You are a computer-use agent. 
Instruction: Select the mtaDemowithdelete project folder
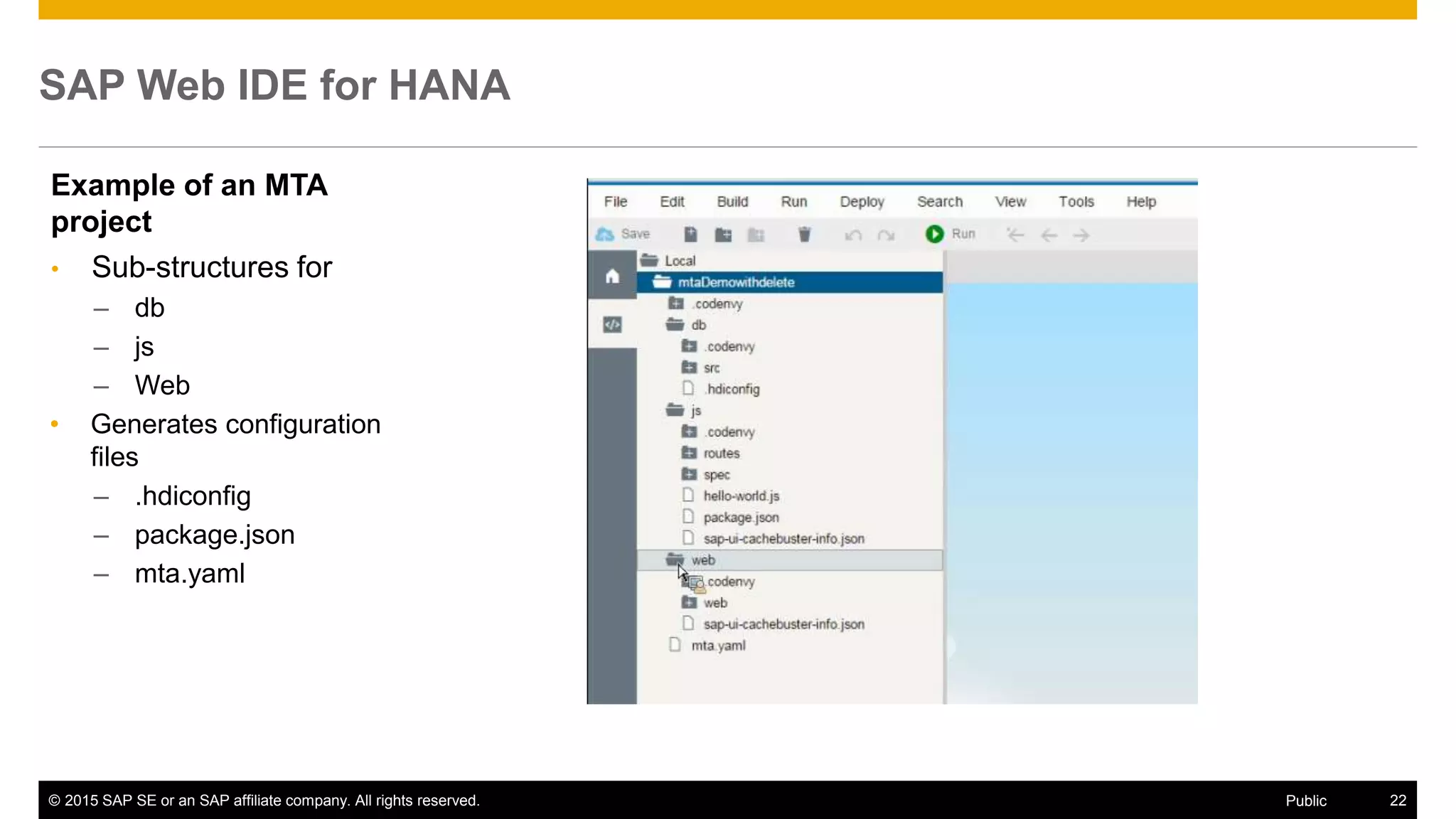tap(790, 282)
